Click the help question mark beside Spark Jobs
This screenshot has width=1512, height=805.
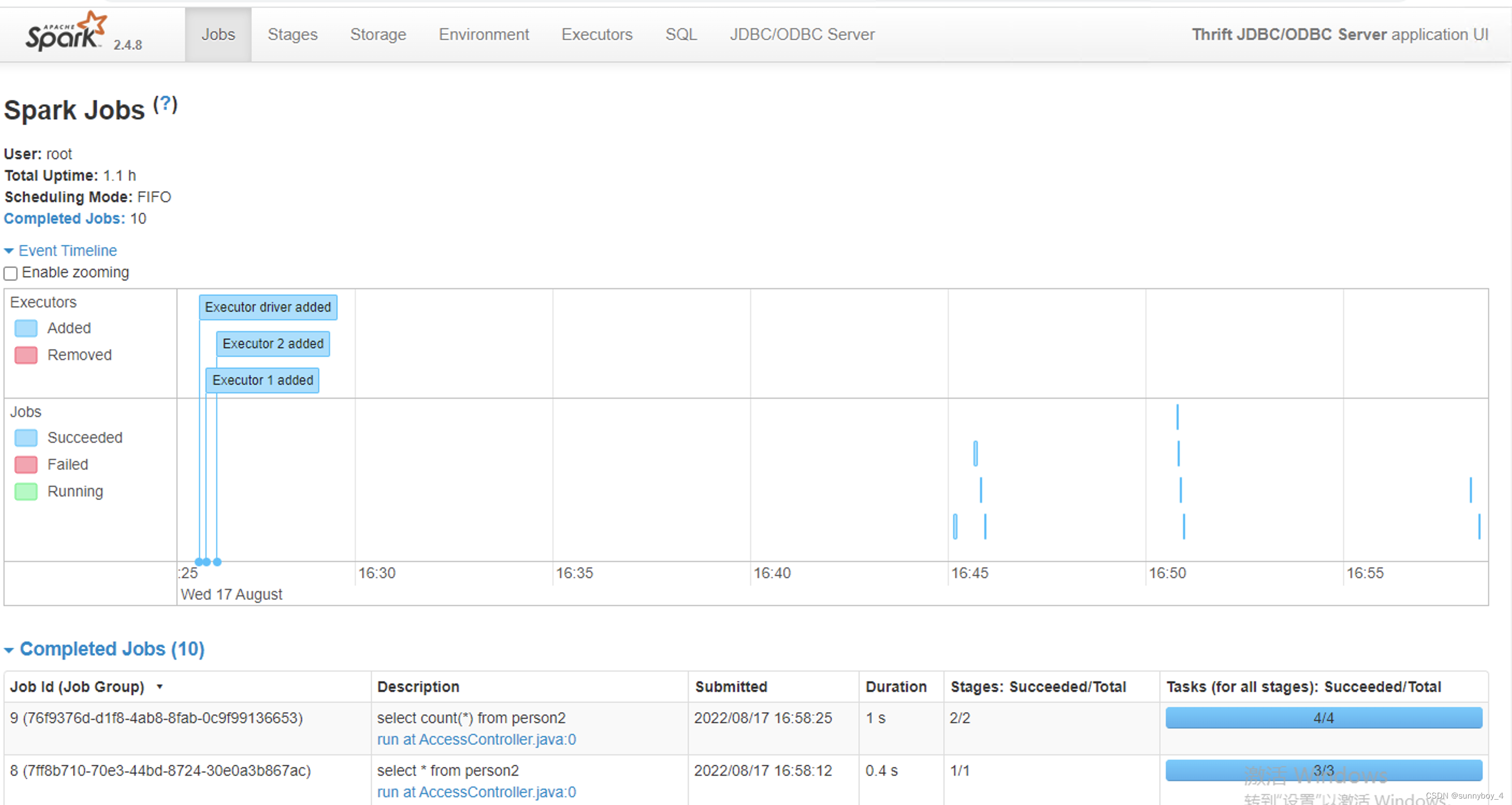(x=165, y=104)
